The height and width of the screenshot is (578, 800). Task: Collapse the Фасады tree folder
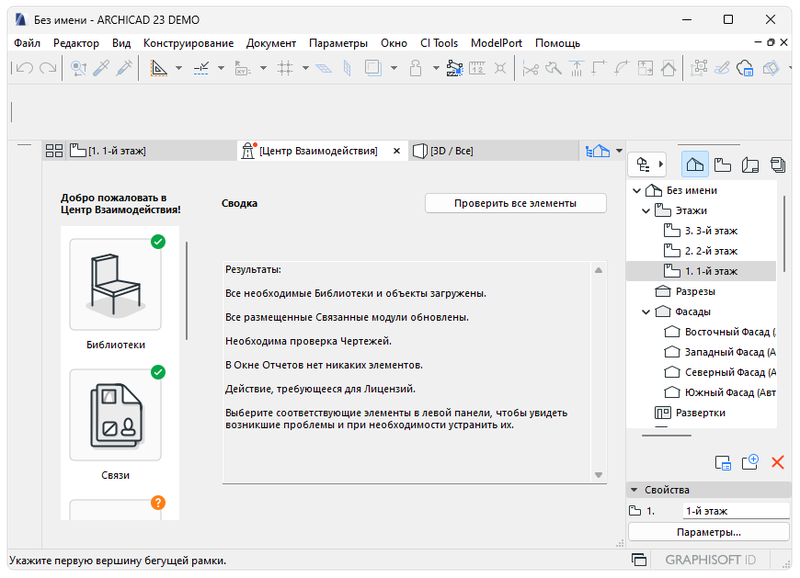pos(646,312)
